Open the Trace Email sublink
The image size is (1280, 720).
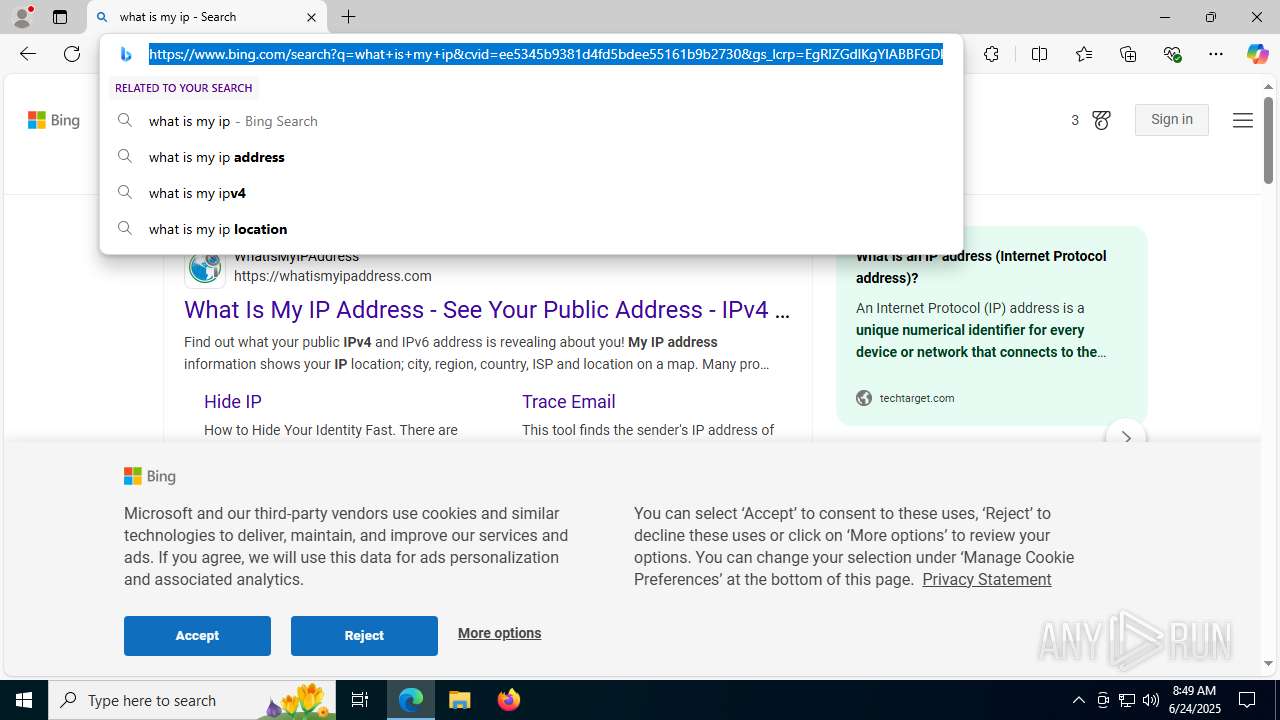pyautogui.click(x=568, y=402)
